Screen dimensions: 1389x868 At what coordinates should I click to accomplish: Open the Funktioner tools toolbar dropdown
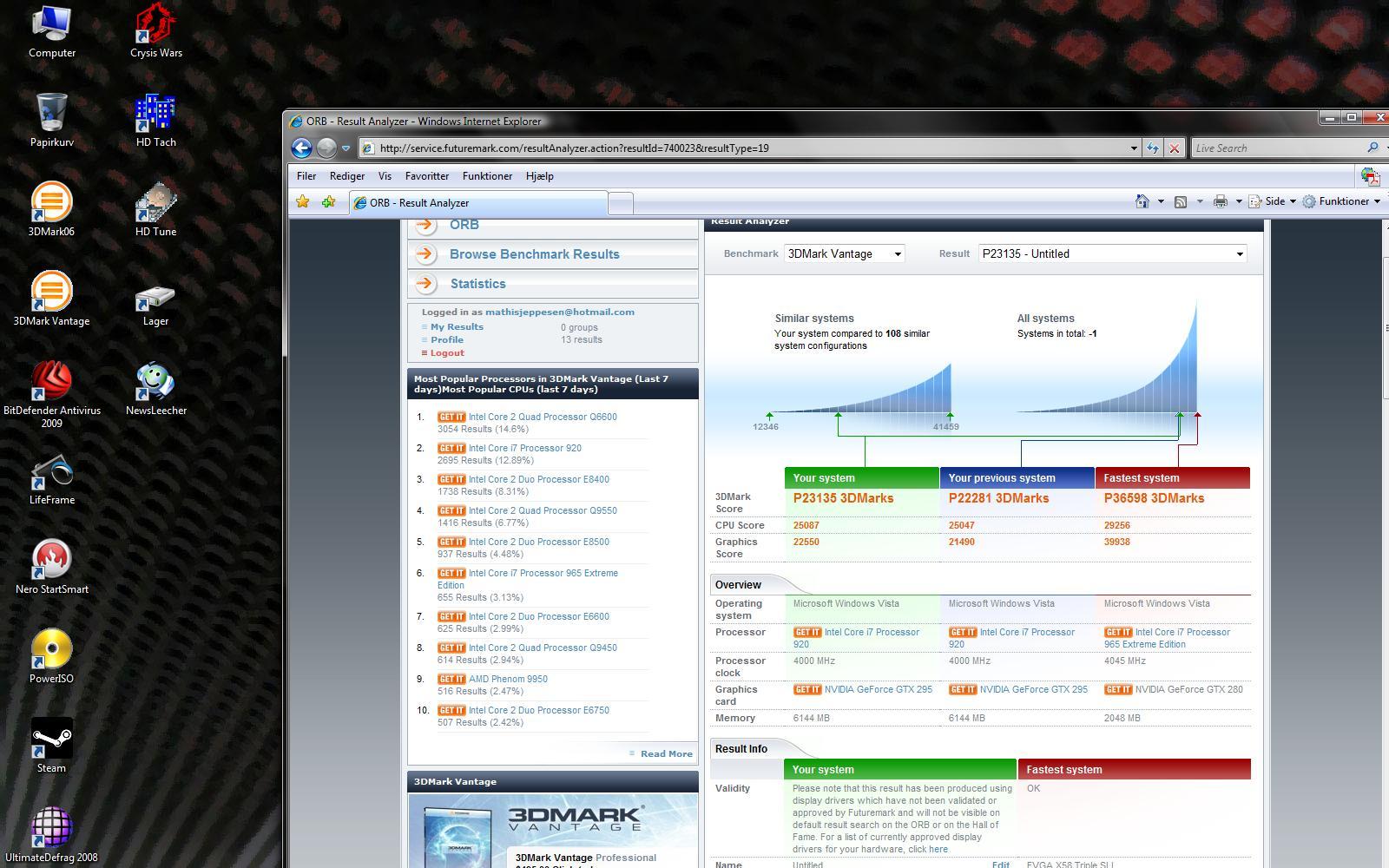(x=1340, y=201)
